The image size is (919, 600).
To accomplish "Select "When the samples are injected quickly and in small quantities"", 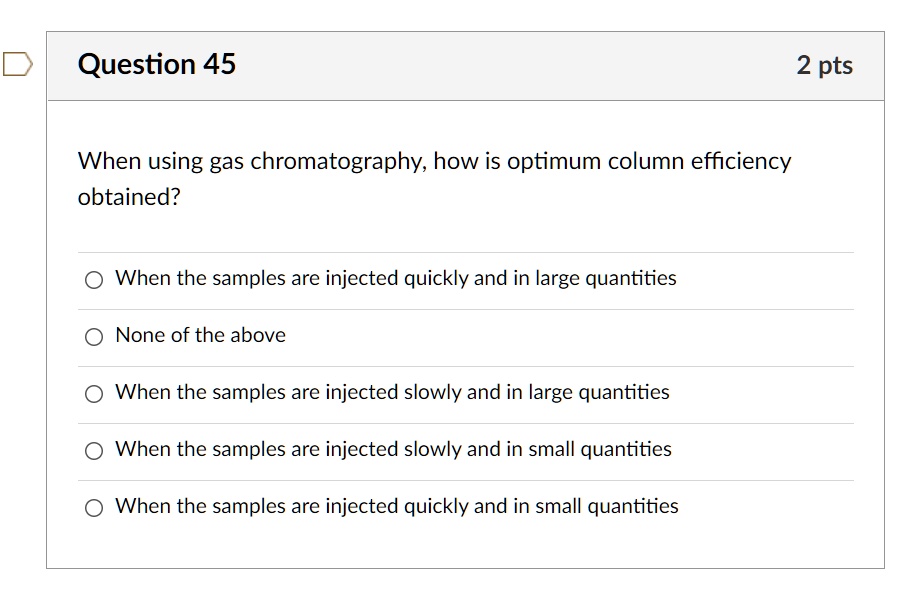I will tap(94, 507).
